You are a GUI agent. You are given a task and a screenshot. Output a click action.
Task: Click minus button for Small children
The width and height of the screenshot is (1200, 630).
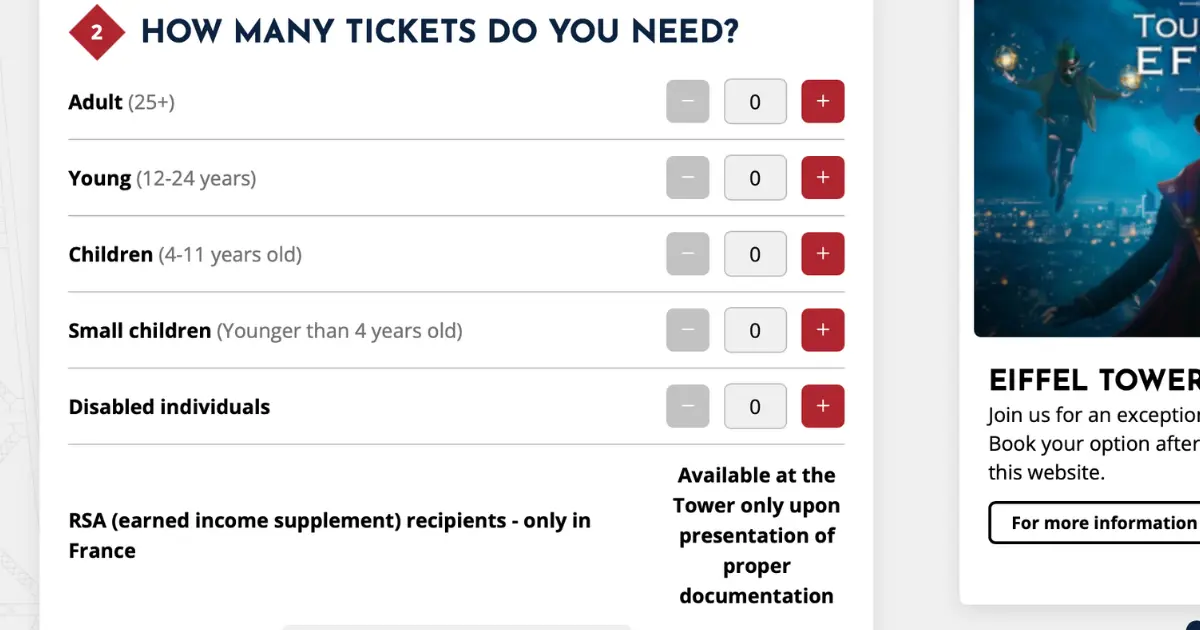[688, 330]
